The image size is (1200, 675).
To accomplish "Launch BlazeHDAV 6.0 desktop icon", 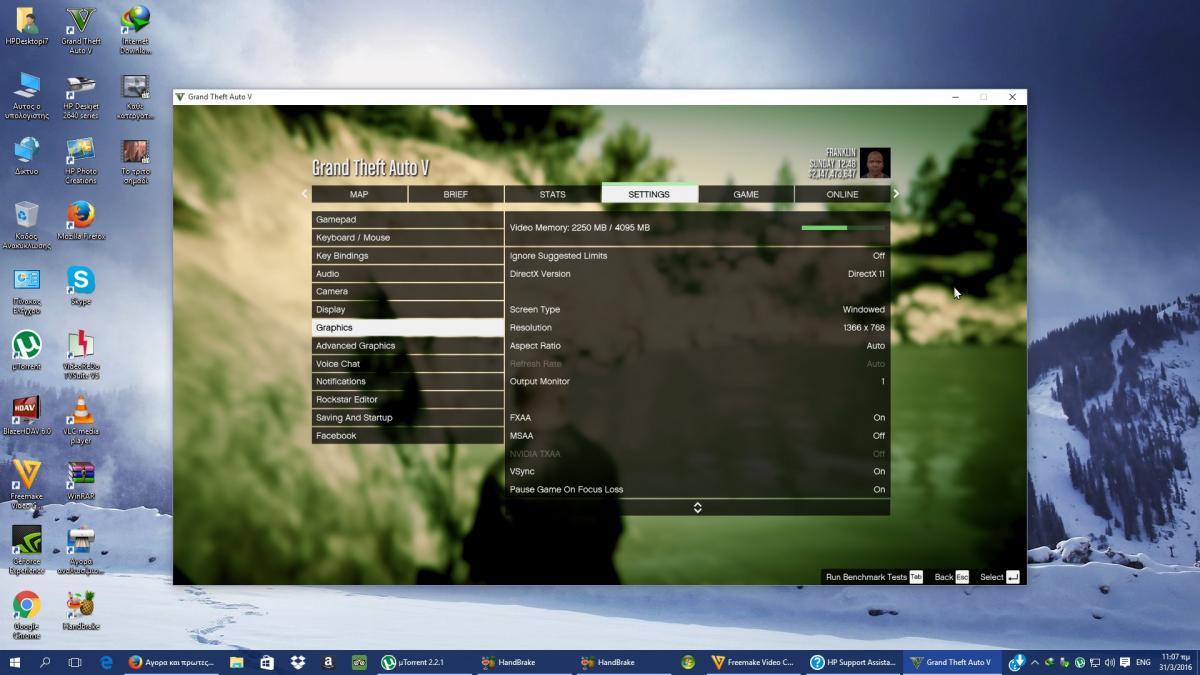I will [27, 415].
